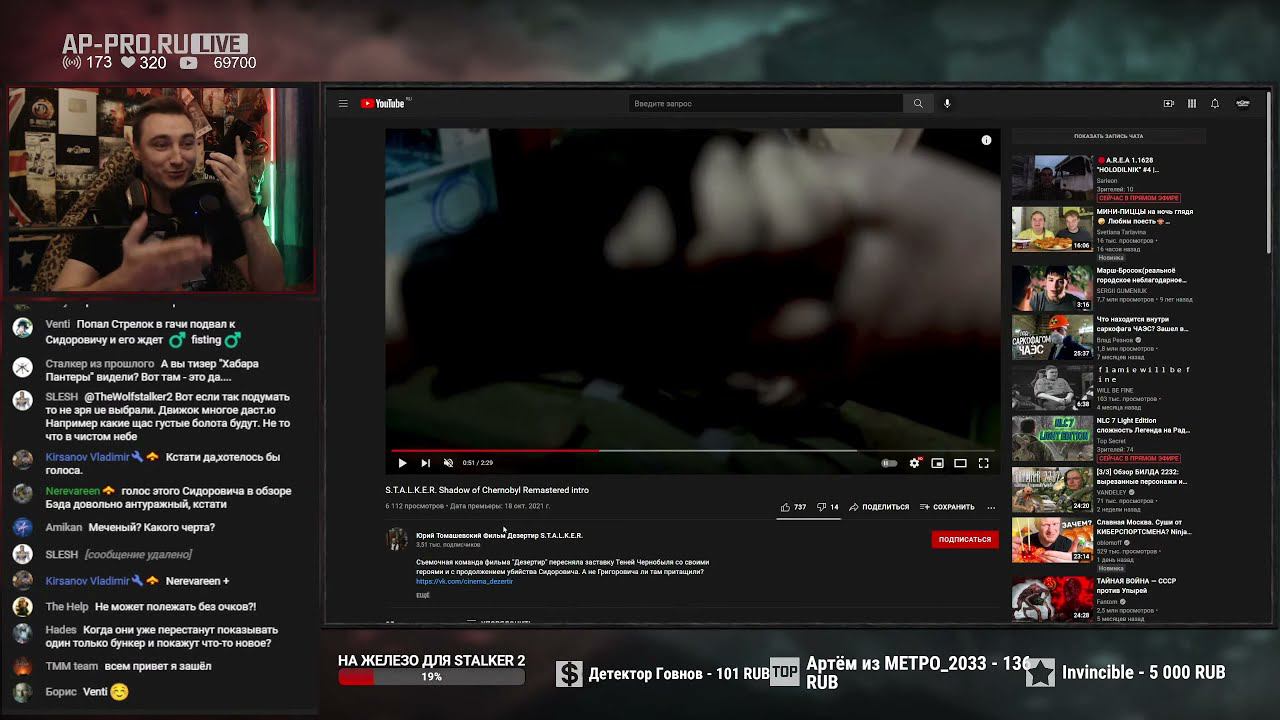Image resolution: width=1280 pixels, height=720 pixels.
Task: Show video info card icon
Action: pyautogui.click(x=986, y=140)
